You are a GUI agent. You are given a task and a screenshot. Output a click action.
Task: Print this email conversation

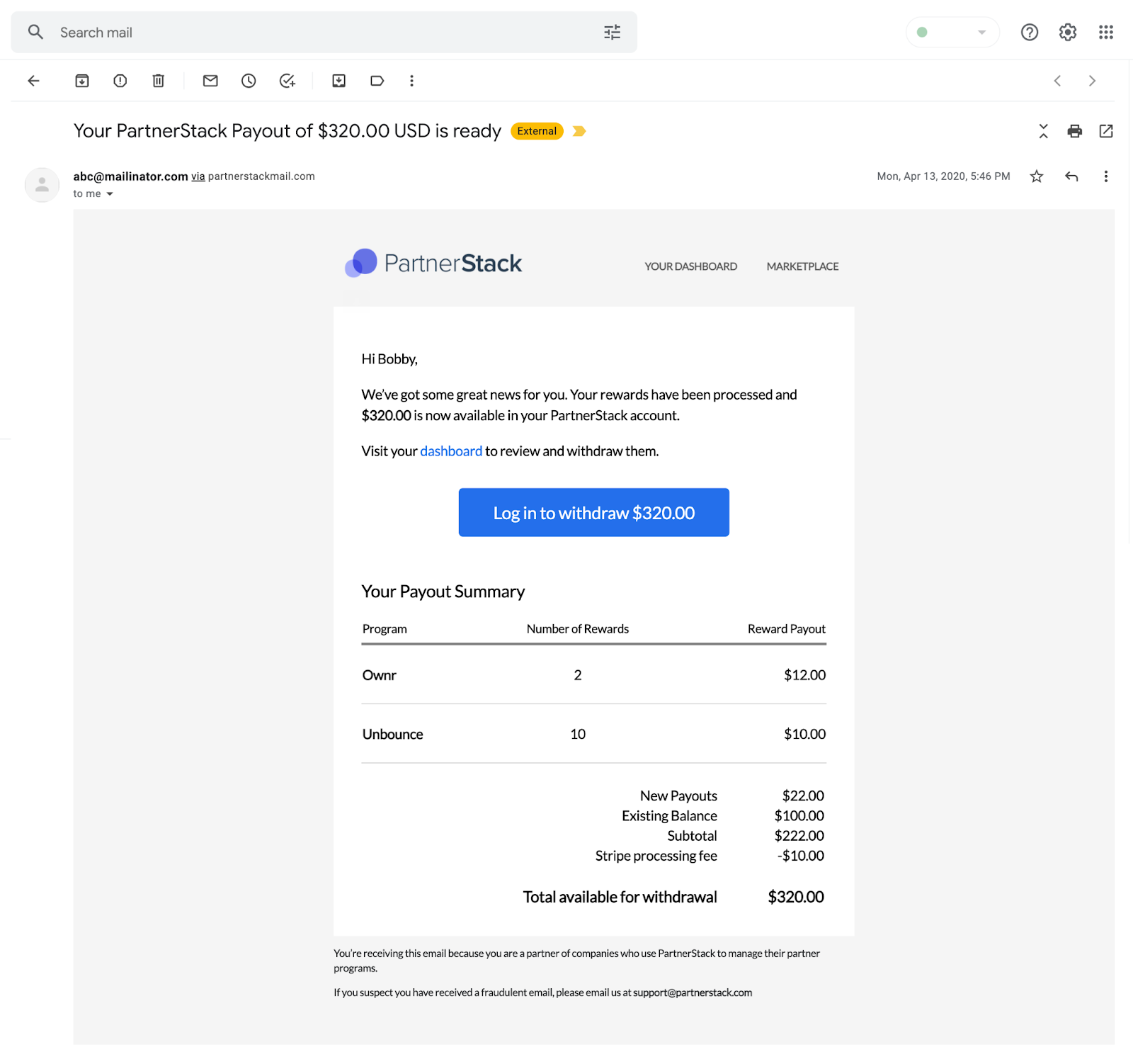(1075, 131)
